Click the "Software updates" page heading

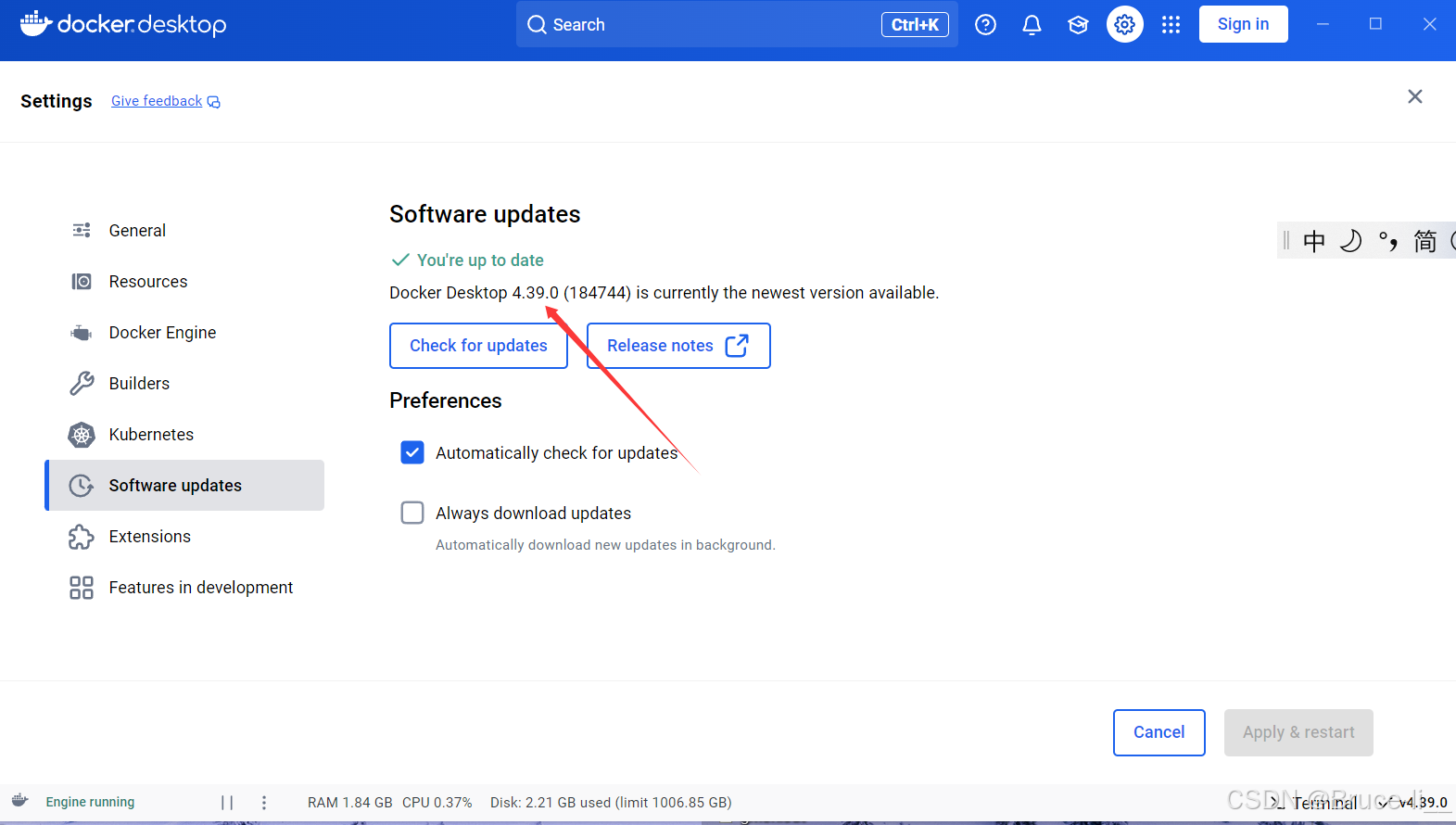coord(485,214)
